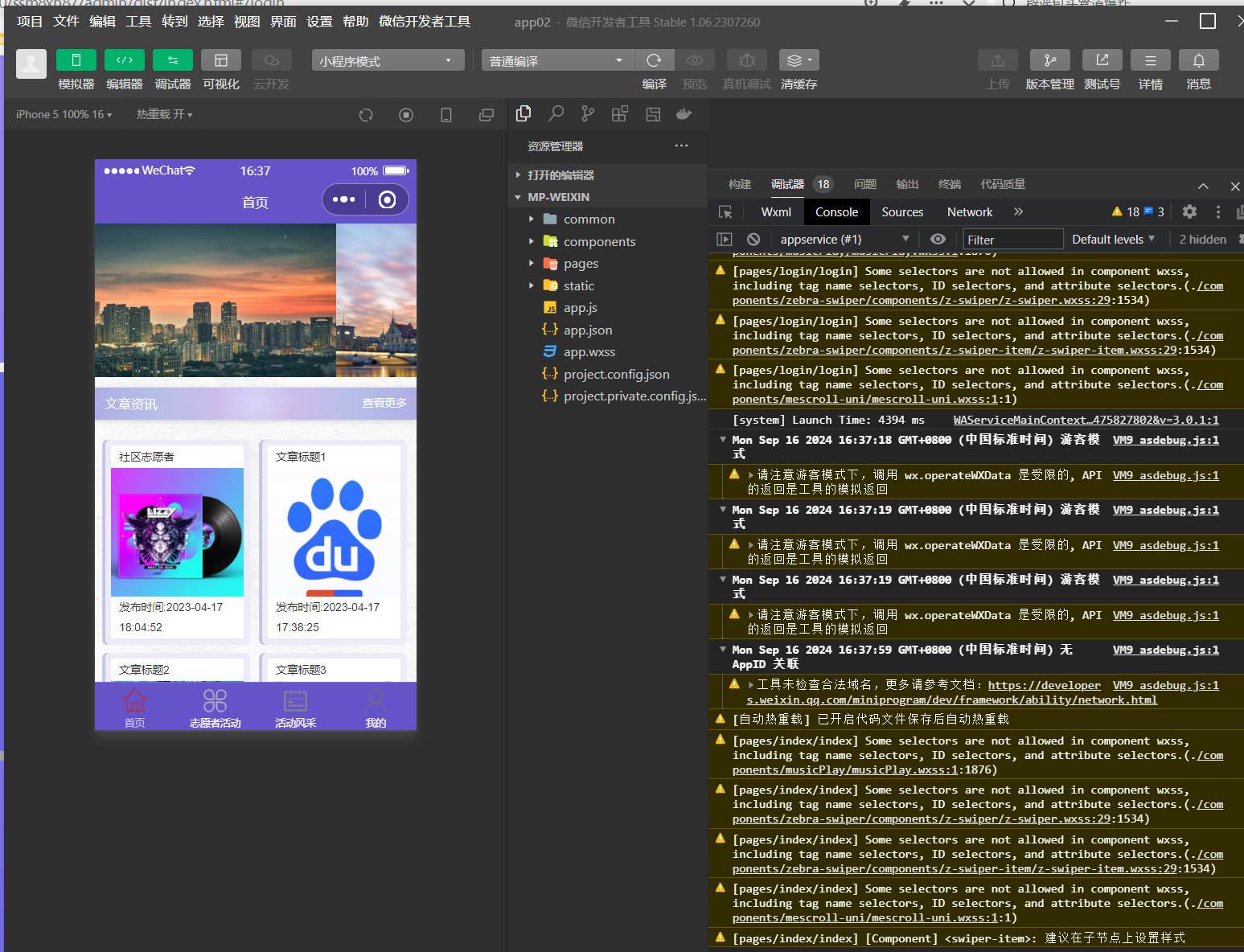Screen dimensions: 1244x952
Task: Open the 工具 menu
Action: tap(138, 21)
